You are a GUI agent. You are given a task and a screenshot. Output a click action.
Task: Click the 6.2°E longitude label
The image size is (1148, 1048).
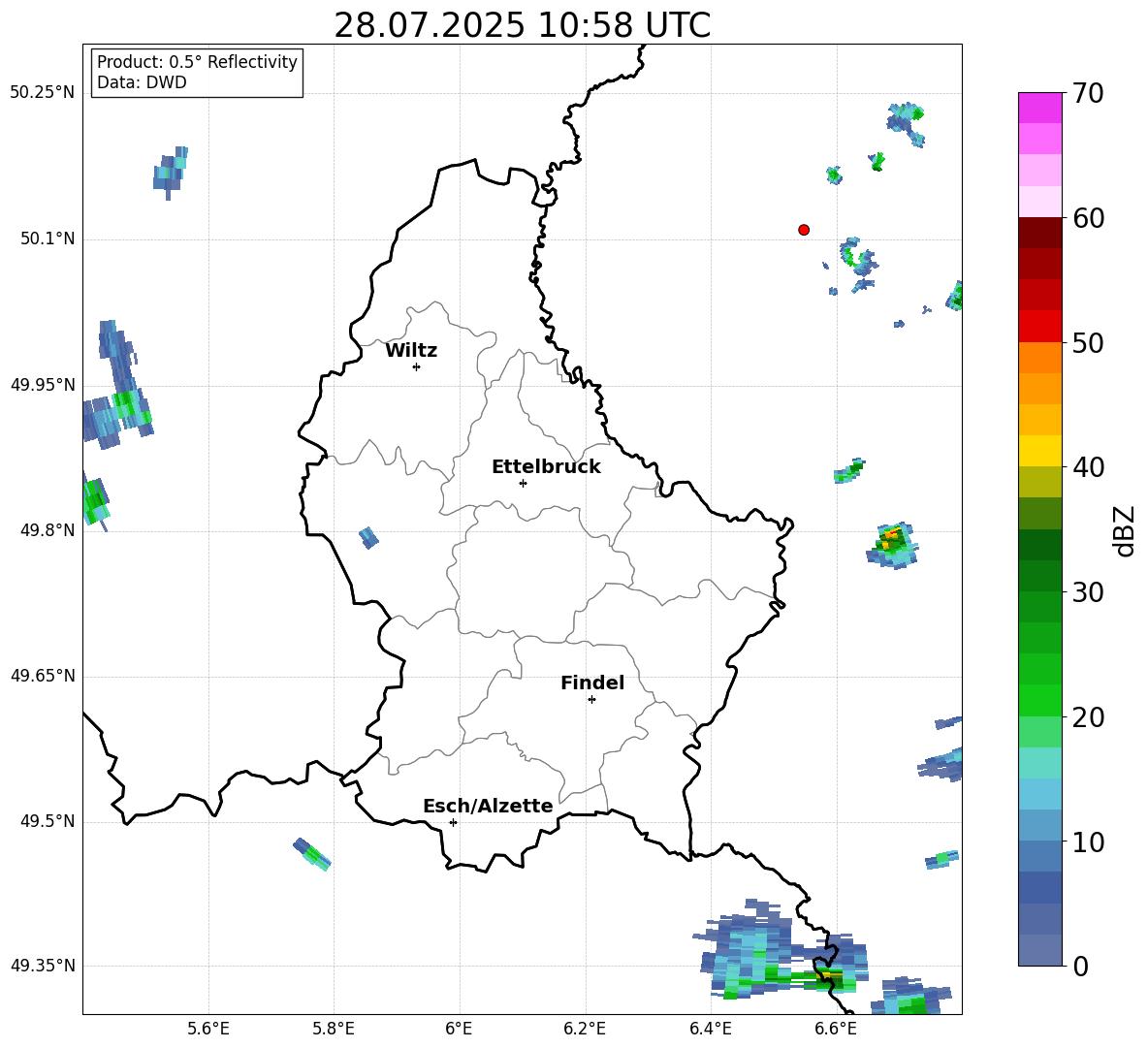585,1029
